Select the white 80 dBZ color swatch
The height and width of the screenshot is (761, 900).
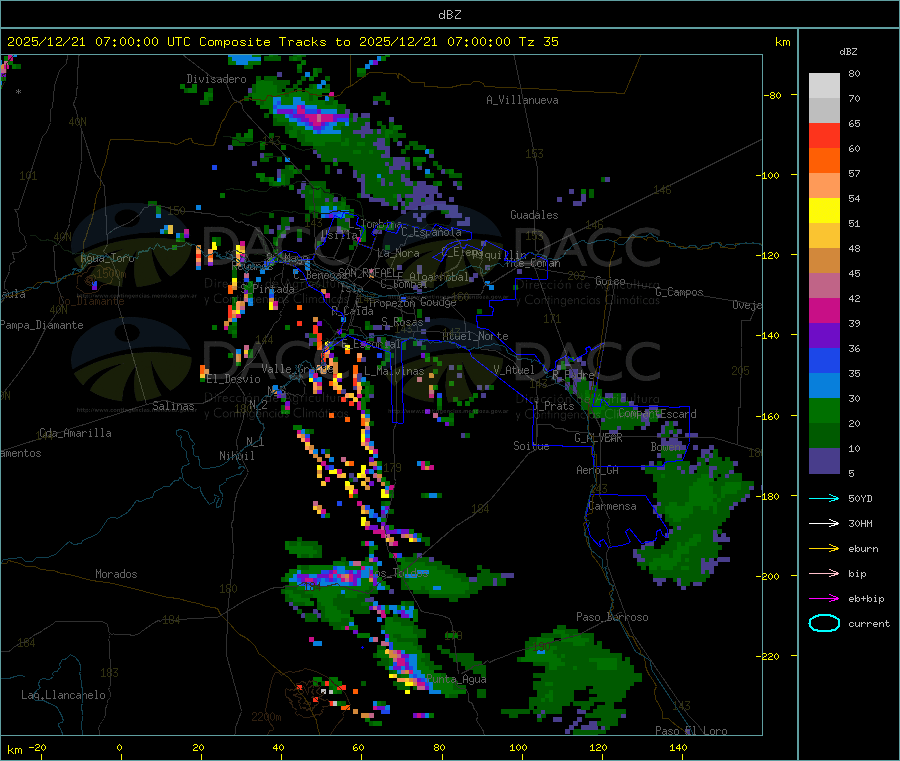824,86
